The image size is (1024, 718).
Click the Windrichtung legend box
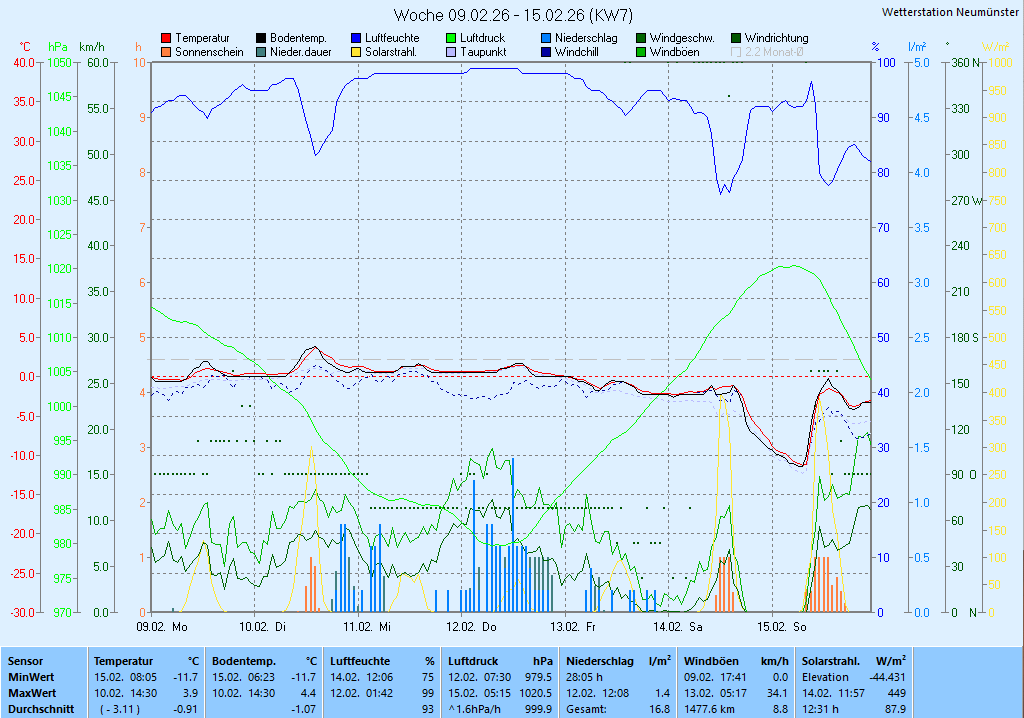(736, 38)
